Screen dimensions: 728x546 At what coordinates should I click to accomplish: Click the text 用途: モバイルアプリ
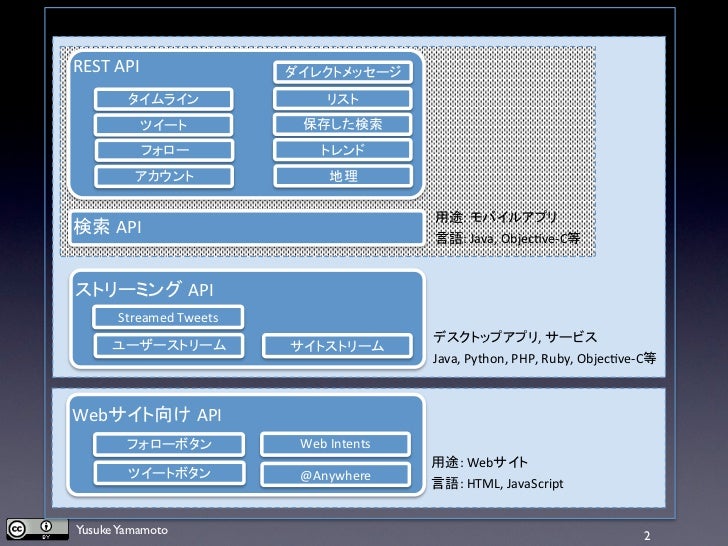click(x=496, y=217)
